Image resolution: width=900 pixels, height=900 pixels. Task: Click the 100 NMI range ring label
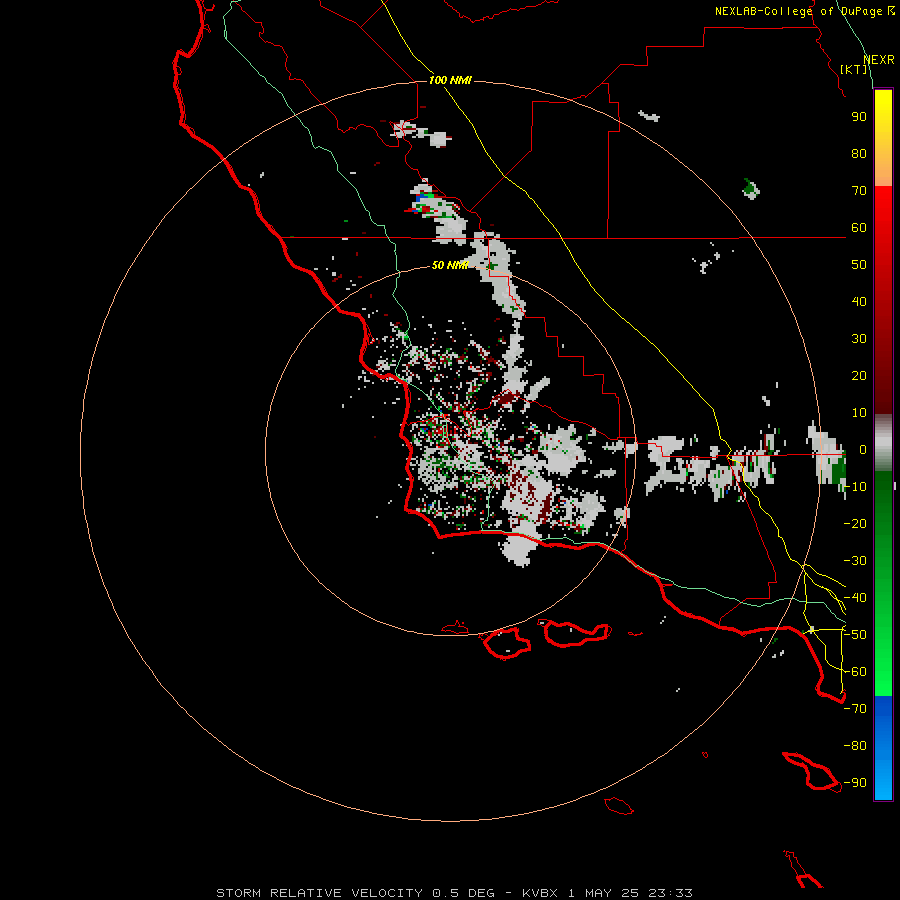tap(450, 80)
